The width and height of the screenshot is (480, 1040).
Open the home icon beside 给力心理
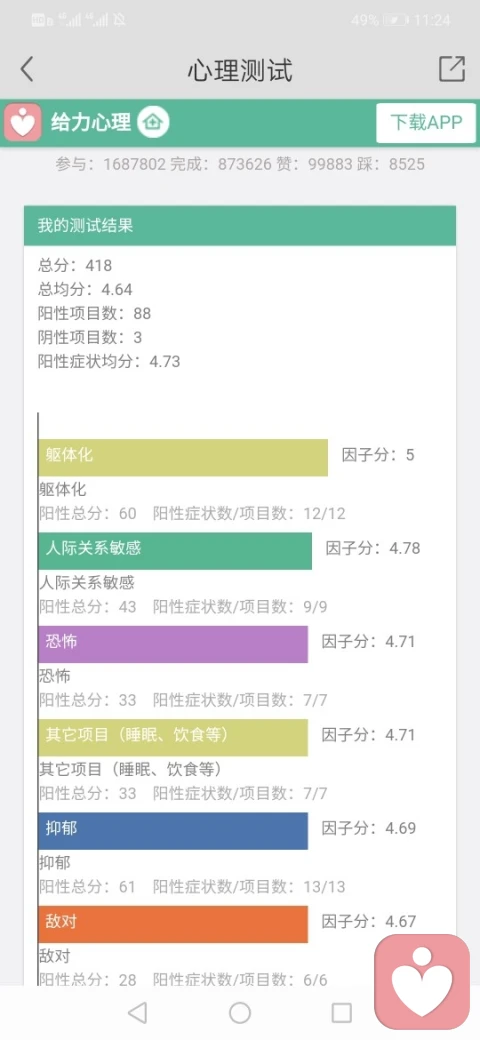[154, 122]
